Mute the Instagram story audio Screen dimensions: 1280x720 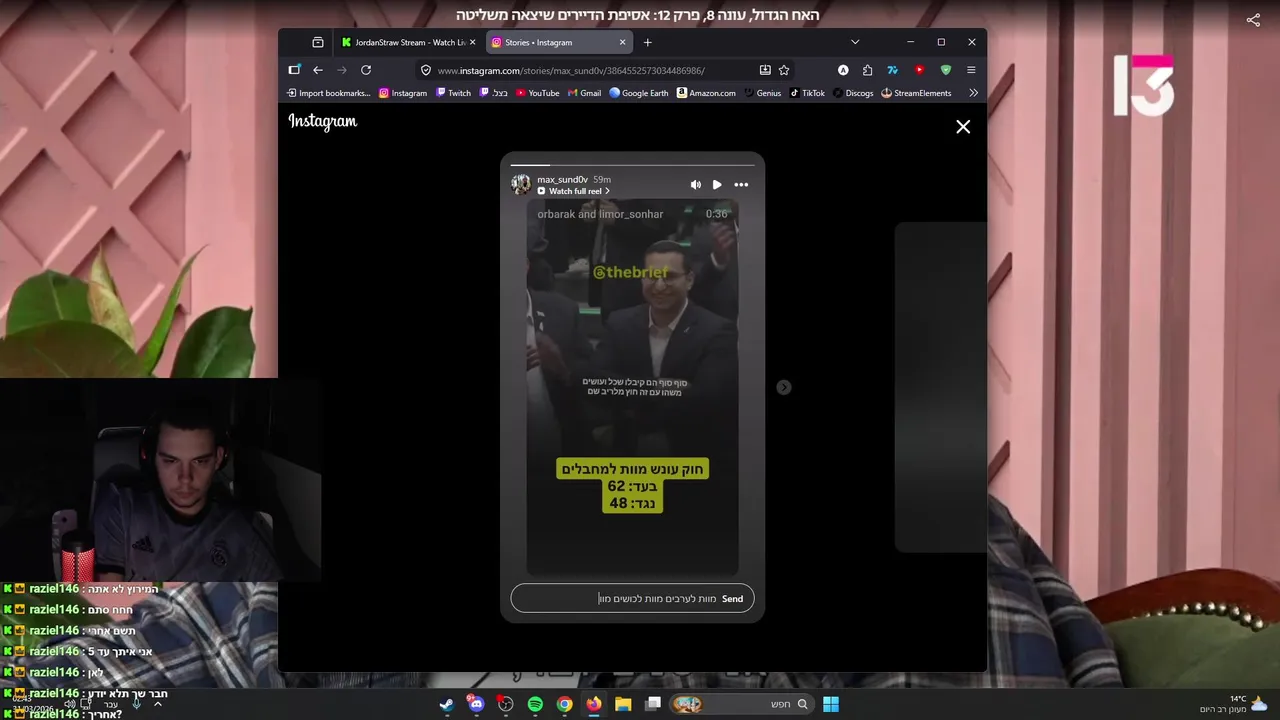tap(696, 185)
